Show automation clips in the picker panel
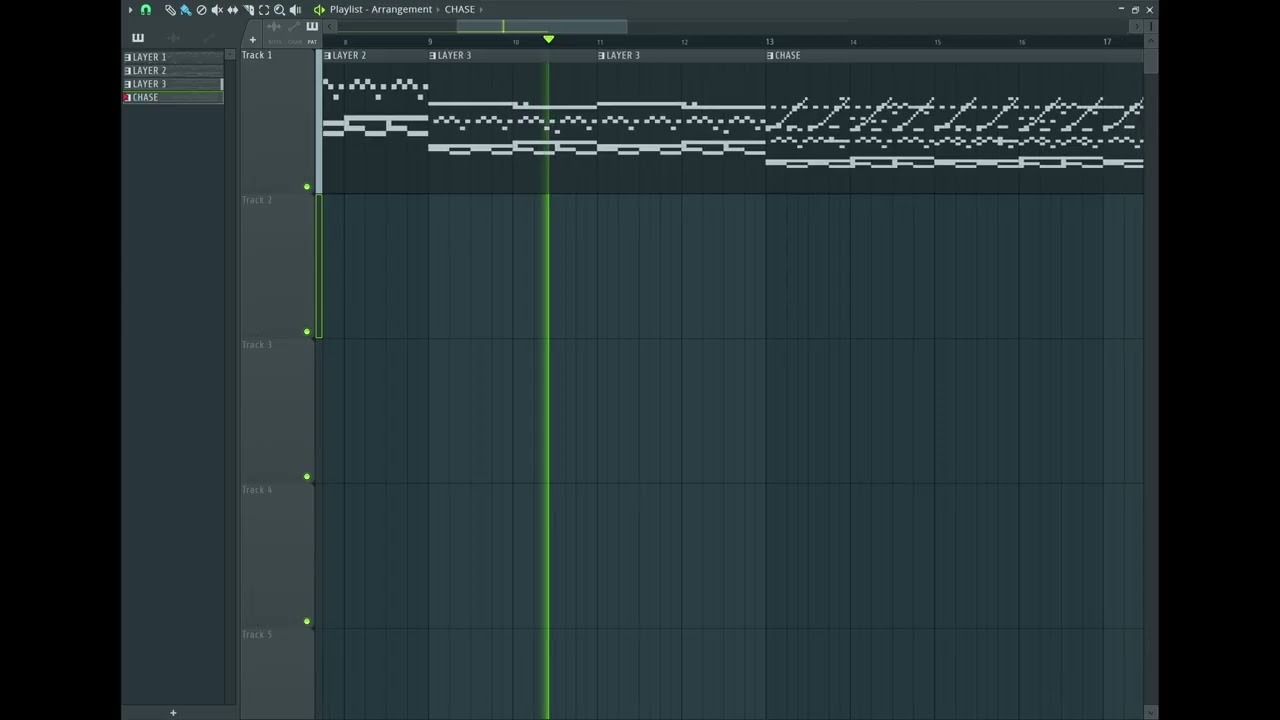 (208, 38)
